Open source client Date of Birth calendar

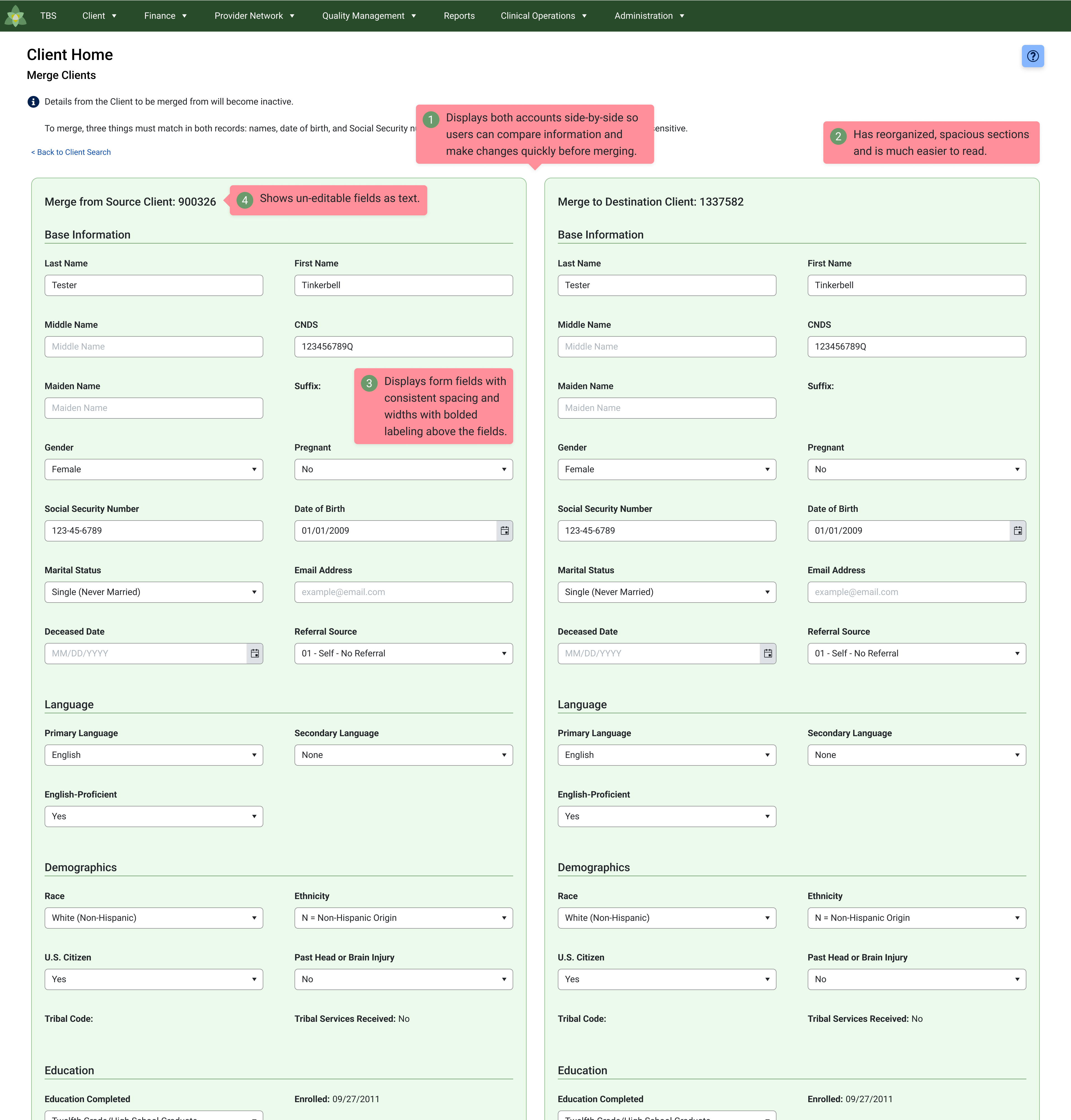(x=505, y=531)
